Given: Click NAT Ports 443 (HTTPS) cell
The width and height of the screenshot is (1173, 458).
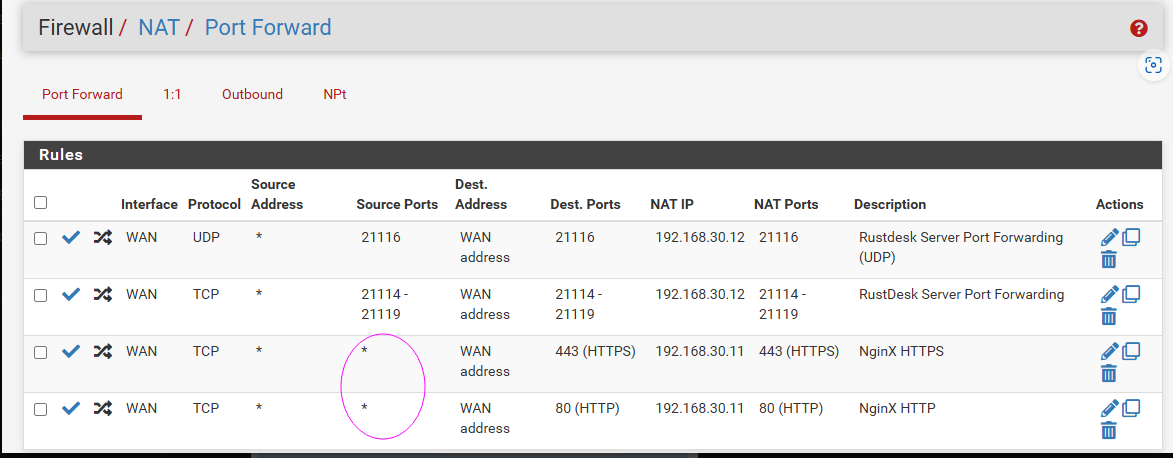Looking at the screenshot, I should [799, 352].
